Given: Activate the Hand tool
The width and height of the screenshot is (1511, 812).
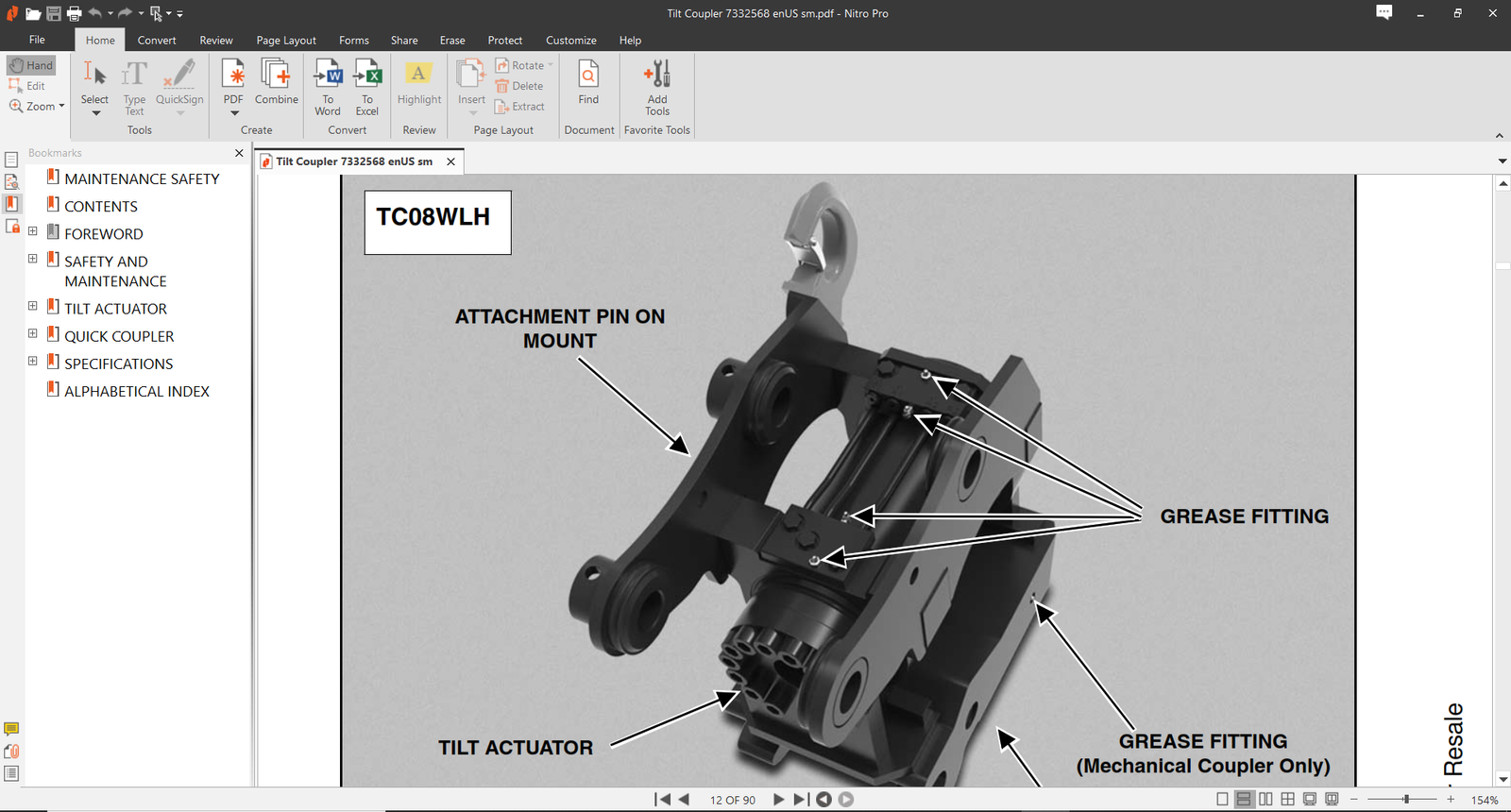Looking at the screenshot, I should [31, 65].
